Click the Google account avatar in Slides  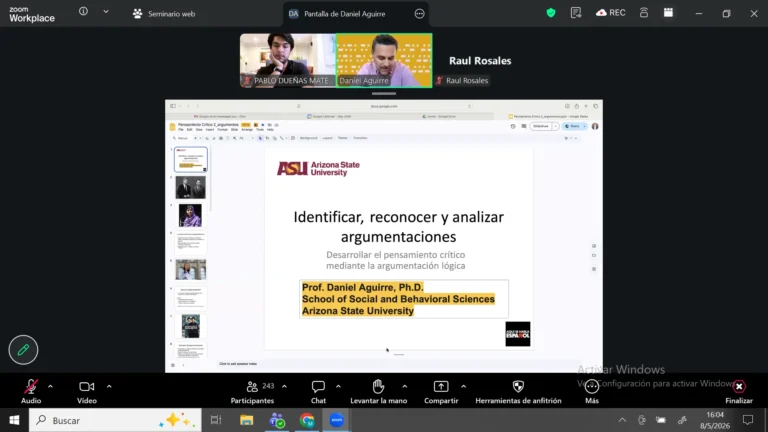tap(595, 126)
